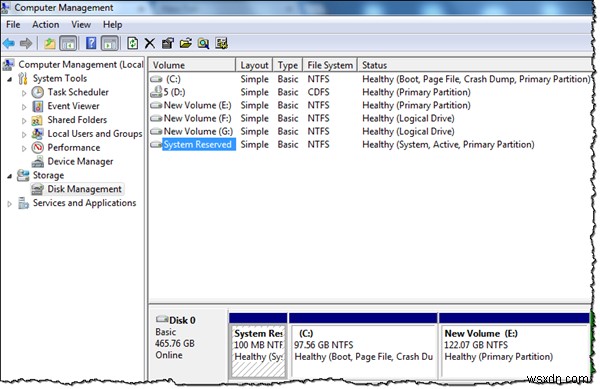The width and height of the screenshot is (600, 389).
Task: Click the Local Users and Groups icon
Action: [x=38, y=134]
